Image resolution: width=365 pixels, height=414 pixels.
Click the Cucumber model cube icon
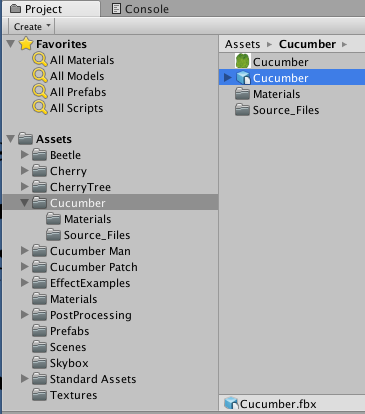click(x=243, y=78)
